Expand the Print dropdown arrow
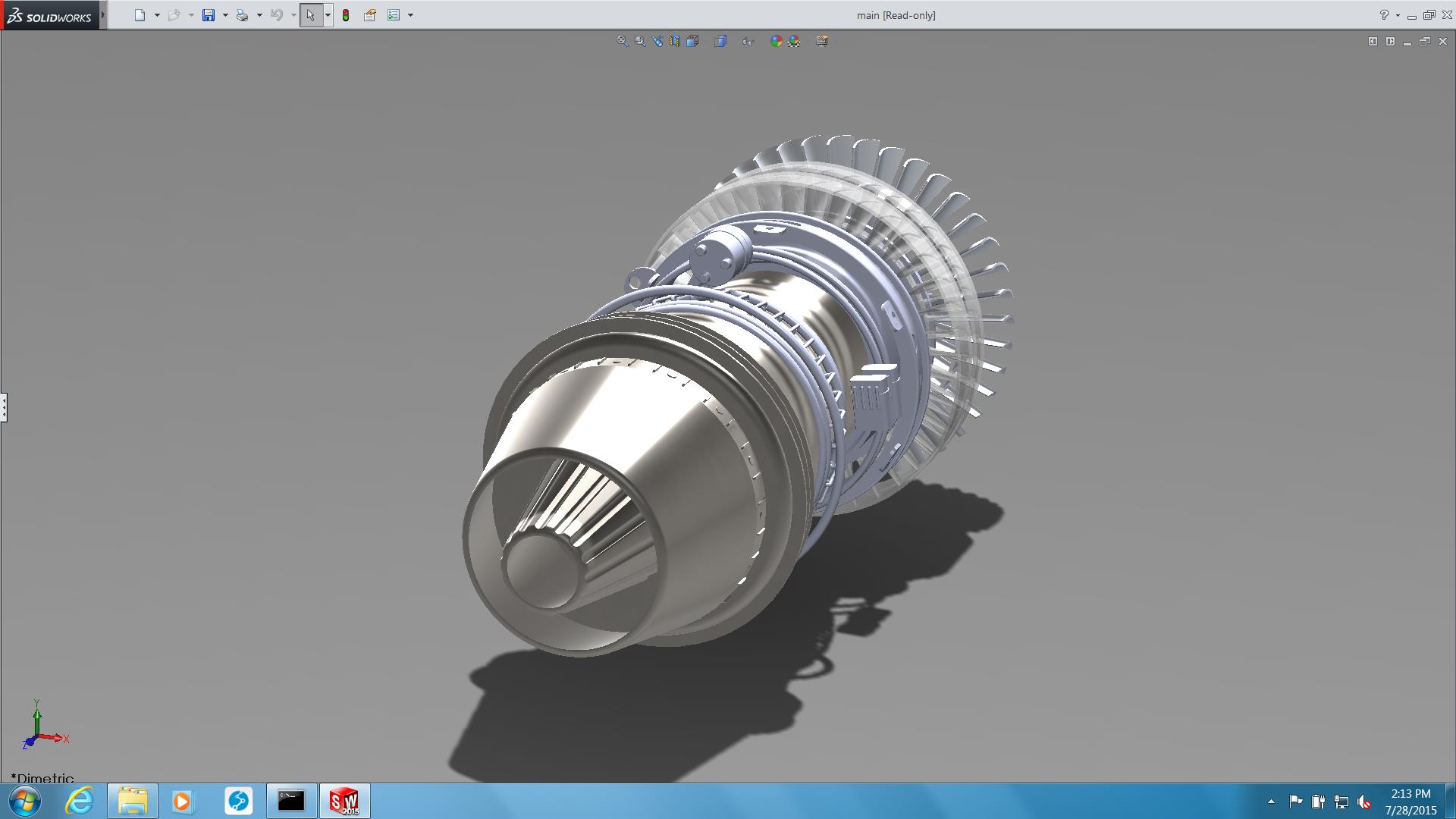The width and height of the screenshot is (1456, 819). 259,15
